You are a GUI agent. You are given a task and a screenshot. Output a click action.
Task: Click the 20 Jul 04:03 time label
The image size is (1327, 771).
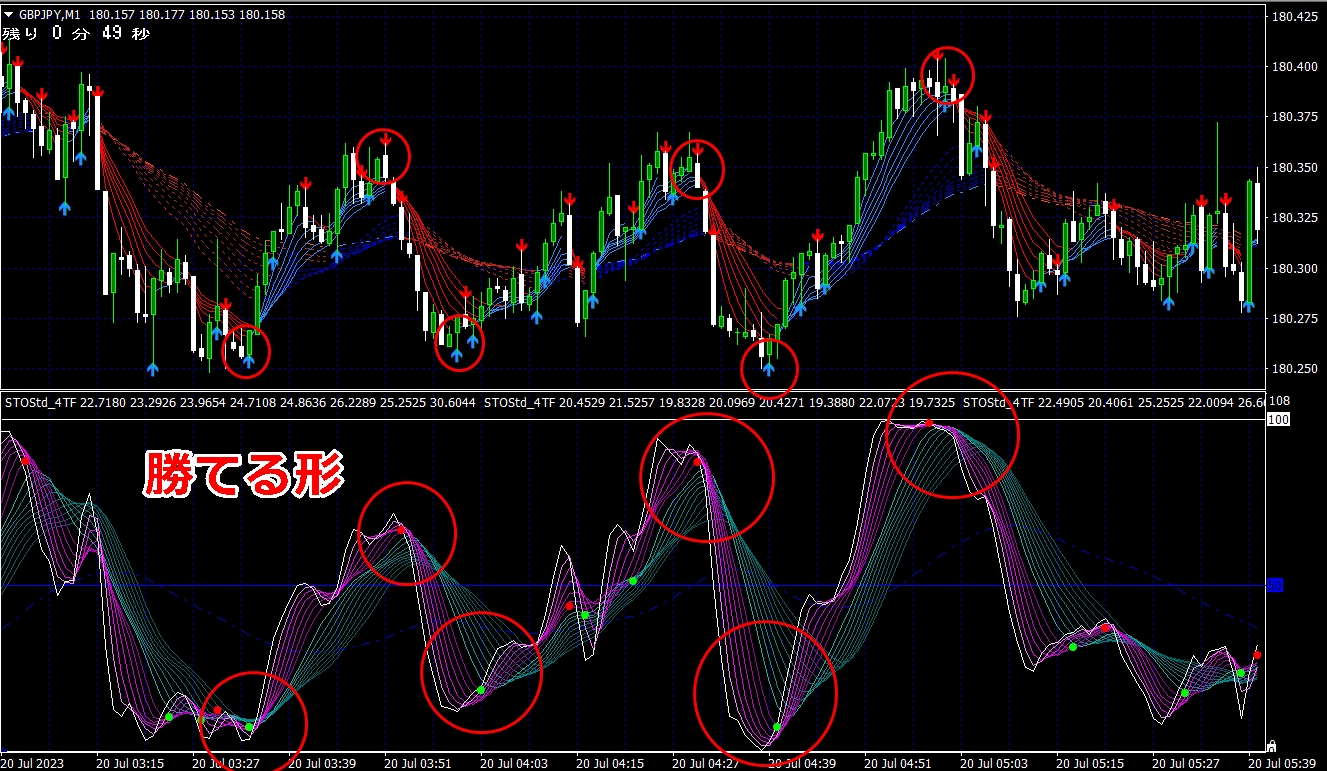point(515,763)
